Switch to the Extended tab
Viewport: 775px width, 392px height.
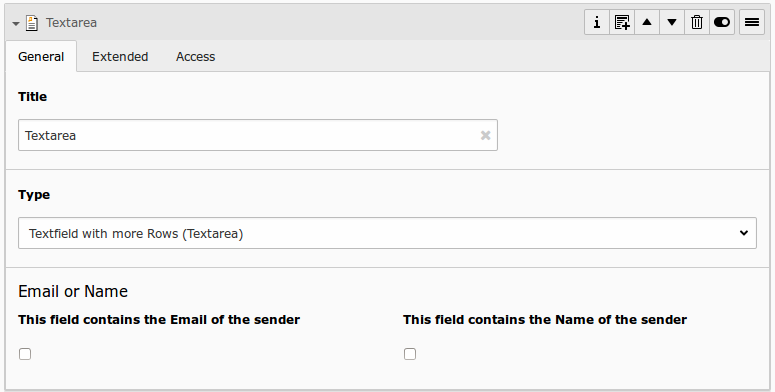[x=120, y=56]
